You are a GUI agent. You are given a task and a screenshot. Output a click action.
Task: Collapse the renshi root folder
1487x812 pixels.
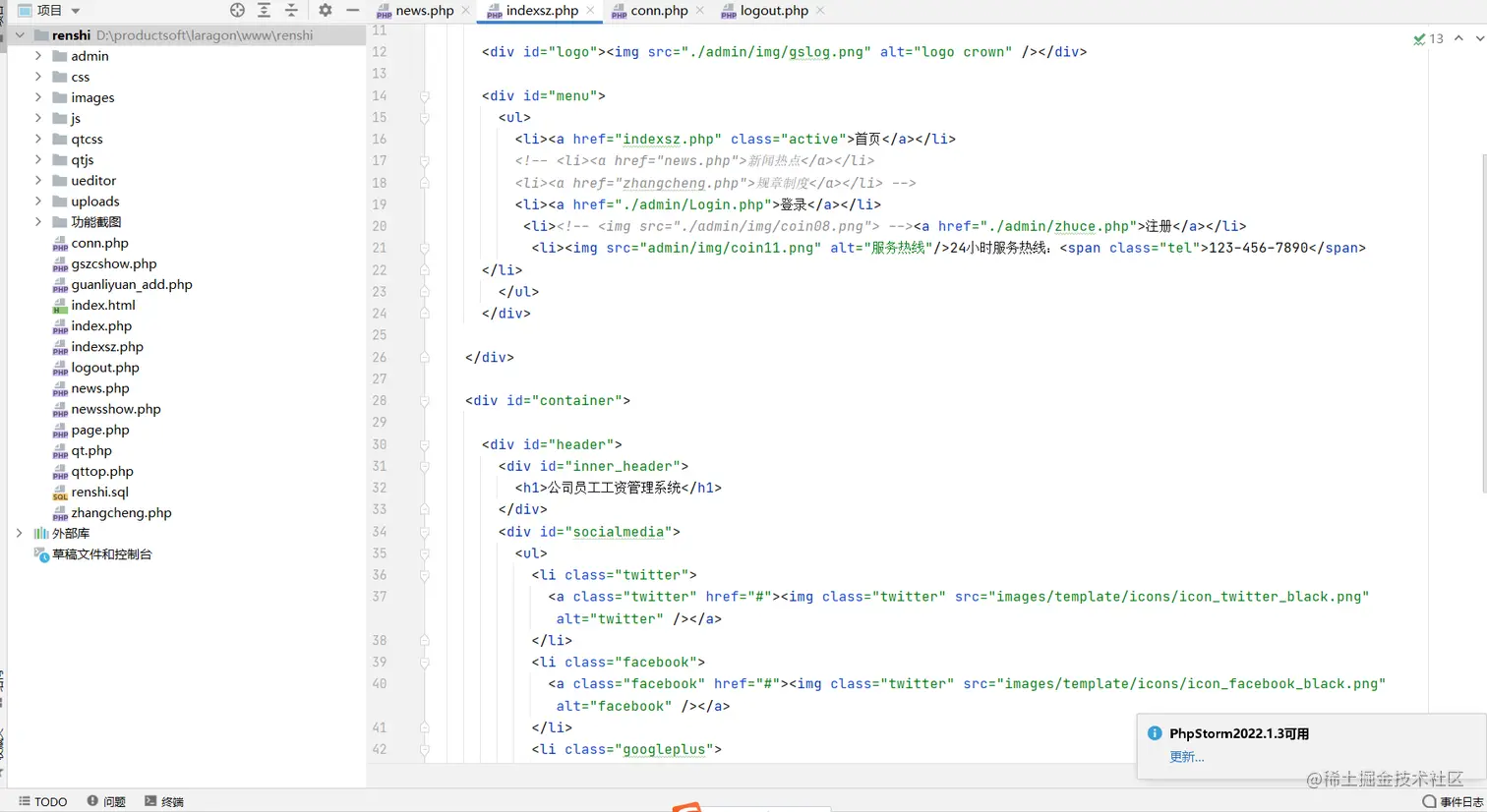[20, 35]
